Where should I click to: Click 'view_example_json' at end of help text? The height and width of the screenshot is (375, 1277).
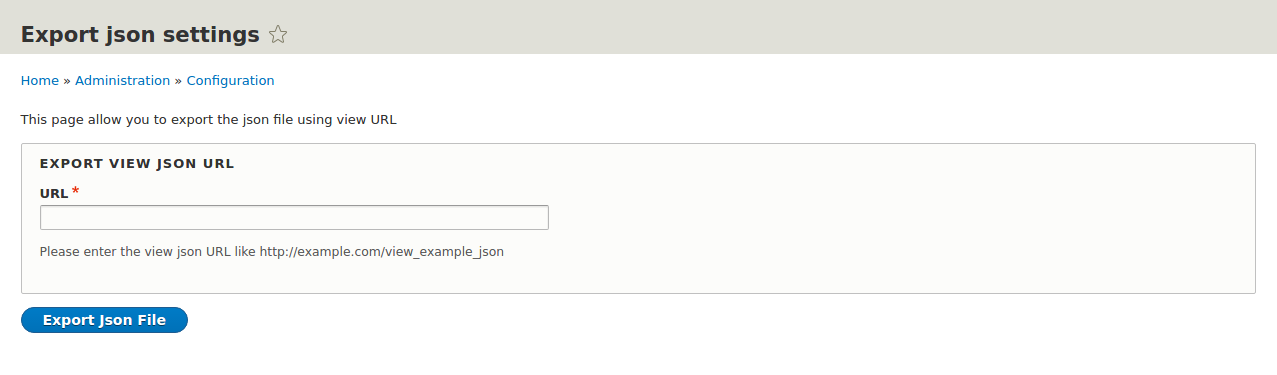pyautogui.click(x=444, y=252)
